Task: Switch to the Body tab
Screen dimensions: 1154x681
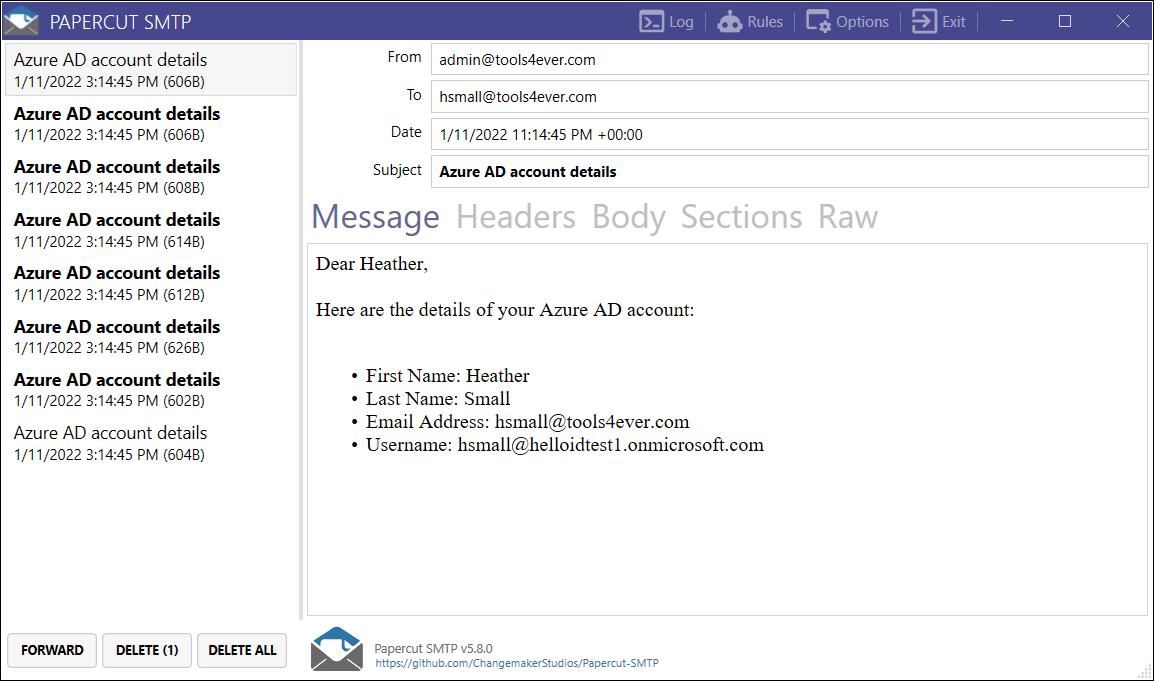Action: pos(628,217)
